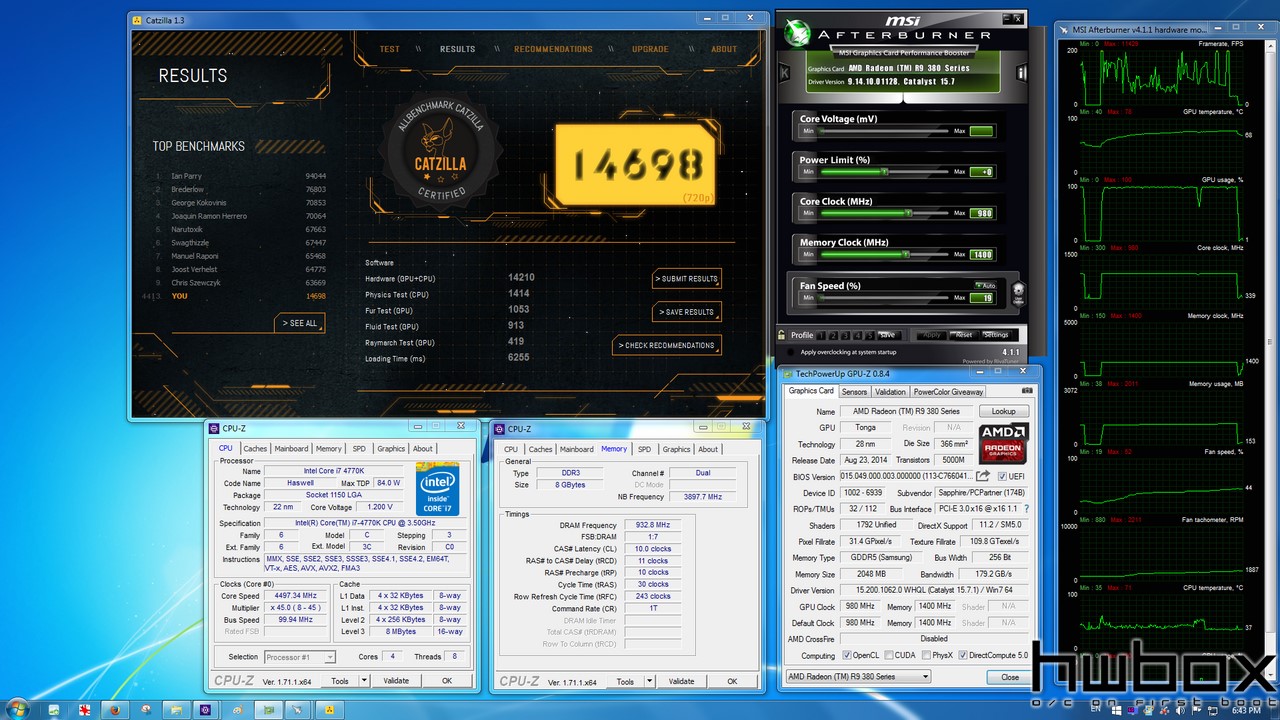Toggle the DirectCompute 5.0 checkbox

[963, 655]
